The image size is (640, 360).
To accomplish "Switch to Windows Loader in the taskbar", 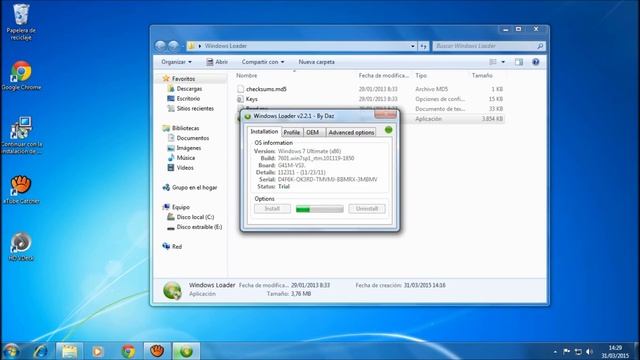I will [x=186, y=351].
